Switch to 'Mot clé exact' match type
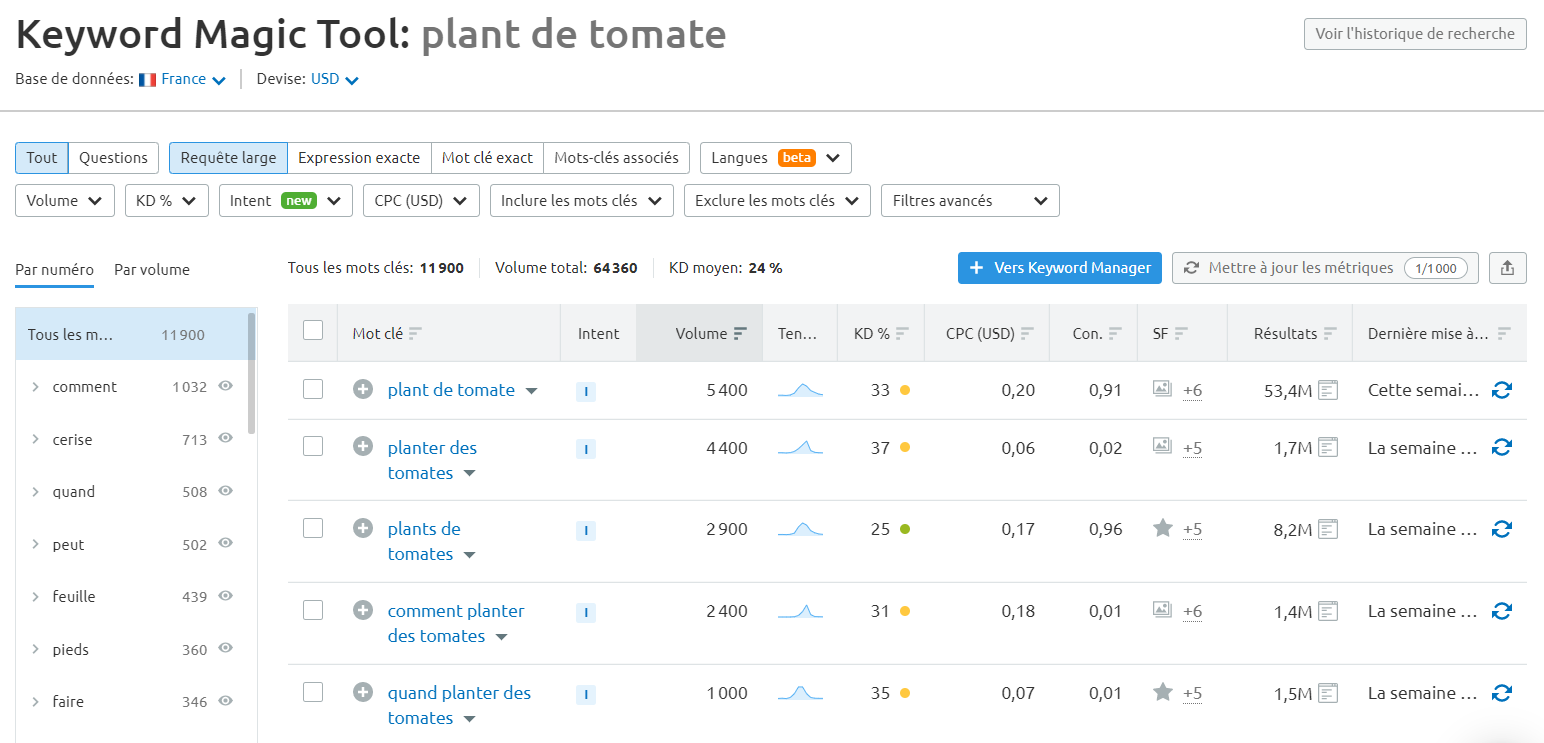 click(x=487, y=158)
